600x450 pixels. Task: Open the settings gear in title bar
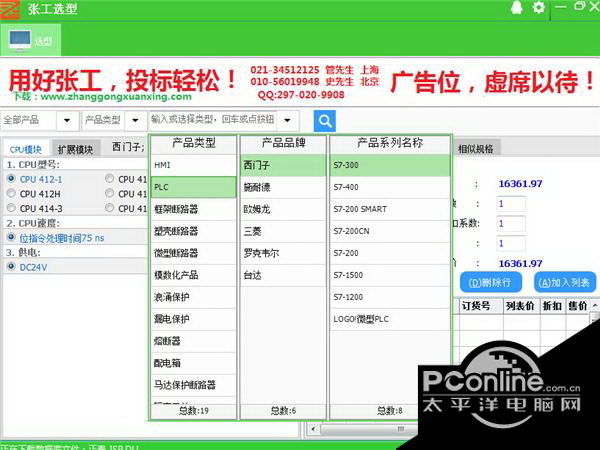[x=539, y=7]
